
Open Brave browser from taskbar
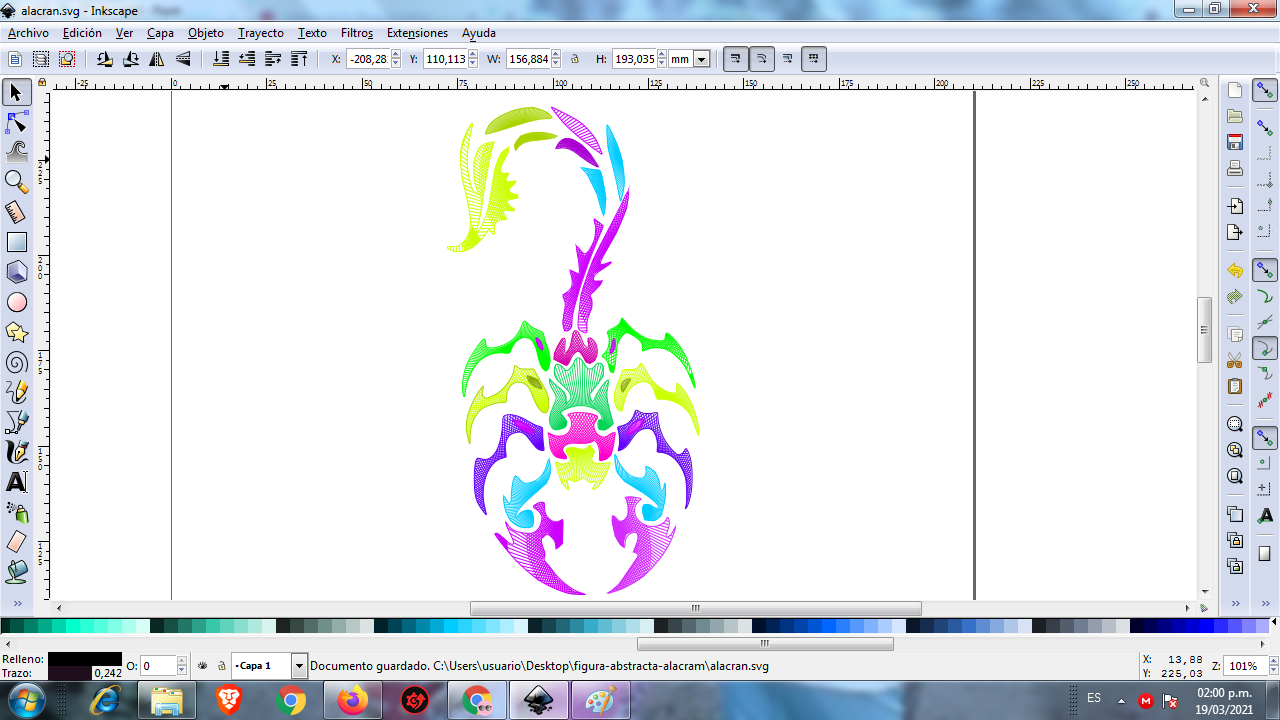[x=229, y=700]
